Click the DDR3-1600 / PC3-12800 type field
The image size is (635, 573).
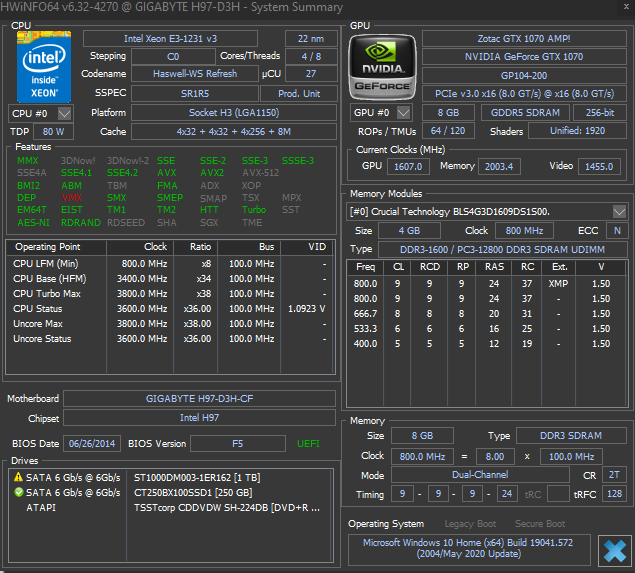point(502,249)
